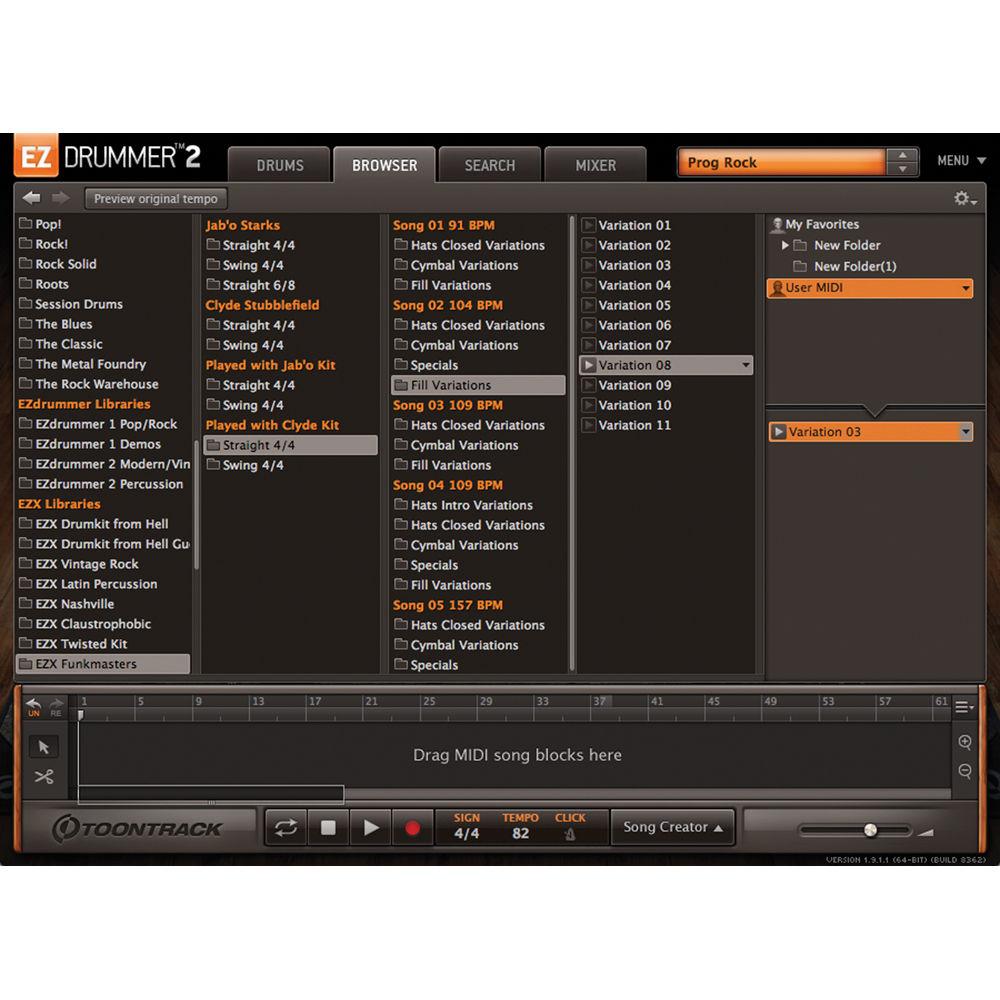Screen dimensions: 1000x1000
Task: Open EZX Twisted Kit library
Action: [73, 644]
